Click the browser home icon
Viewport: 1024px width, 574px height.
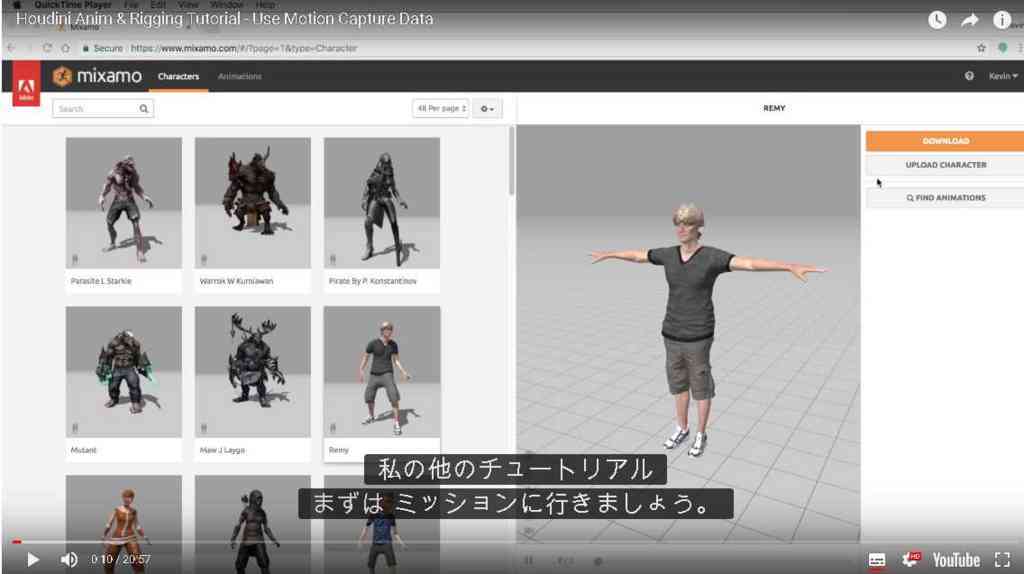65,48
